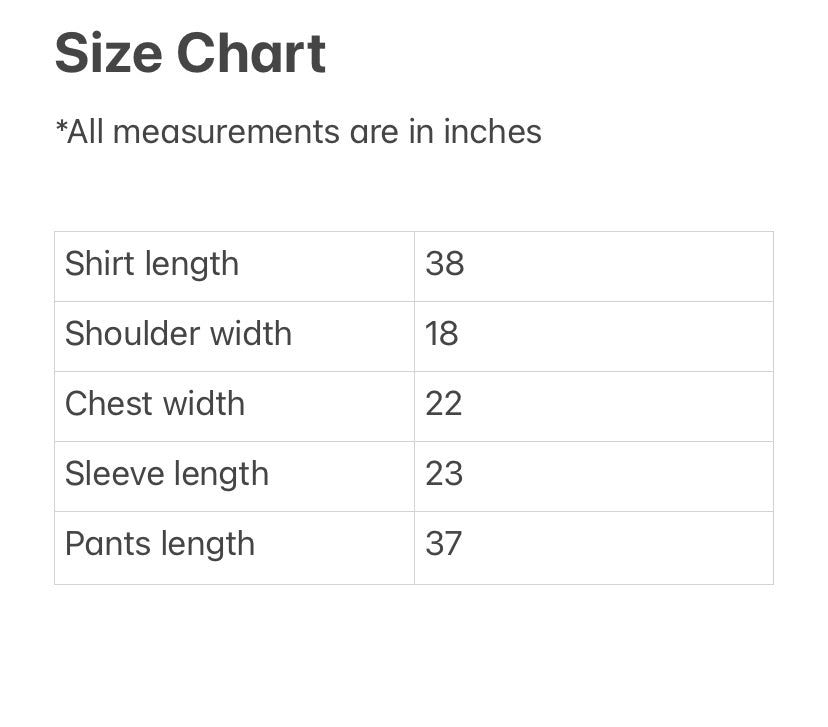This screenshot has width=828, height=727.
Task: Select the chest width value 22
Action: click(444, 404)
